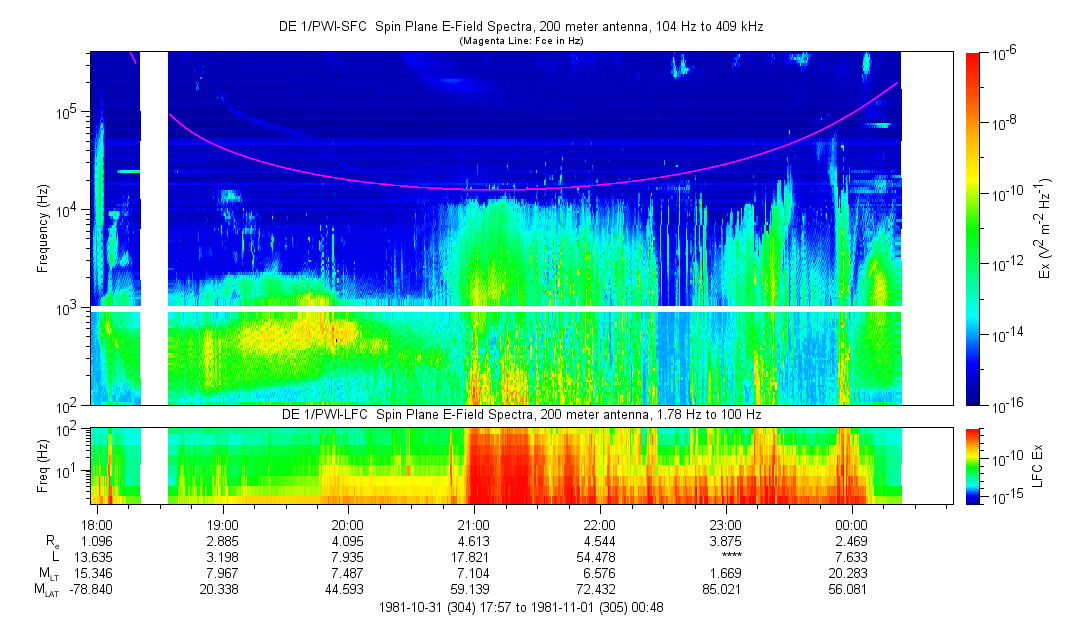Click the L value 7.935
This screenshot has height=620, width=1083.
coord(348,557)
